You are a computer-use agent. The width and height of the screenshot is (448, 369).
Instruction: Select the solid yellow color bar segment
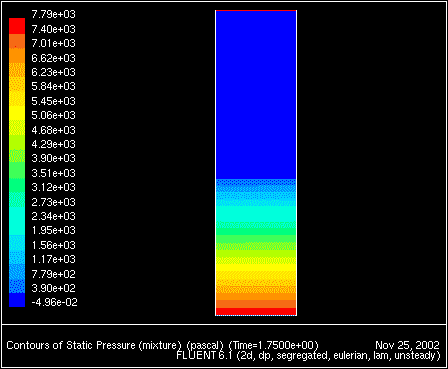17,113
